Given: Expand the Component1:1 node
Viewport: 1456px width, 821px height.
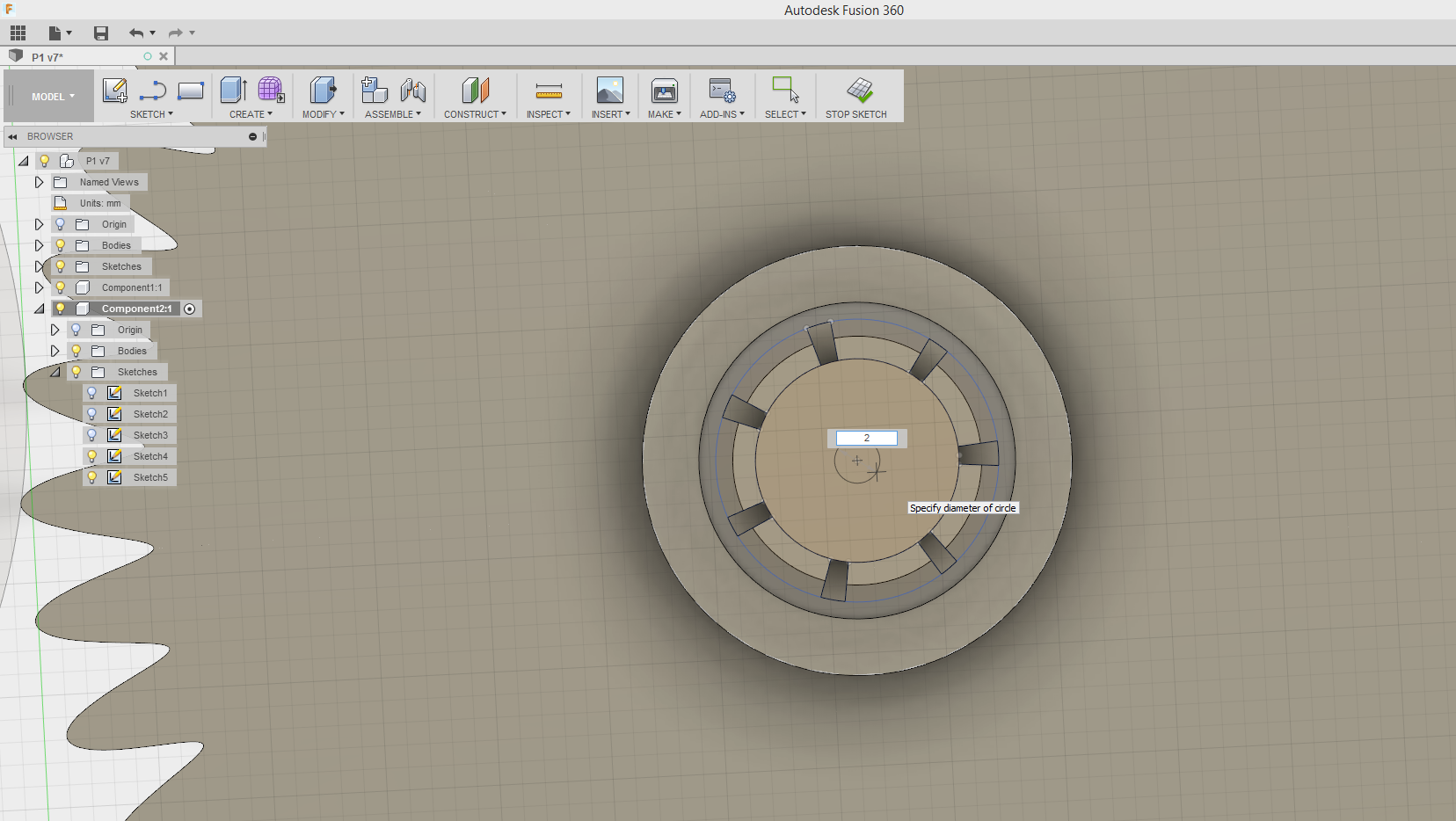Looking at the screenshot, I should pyautogui.click(x=39, y=287).
